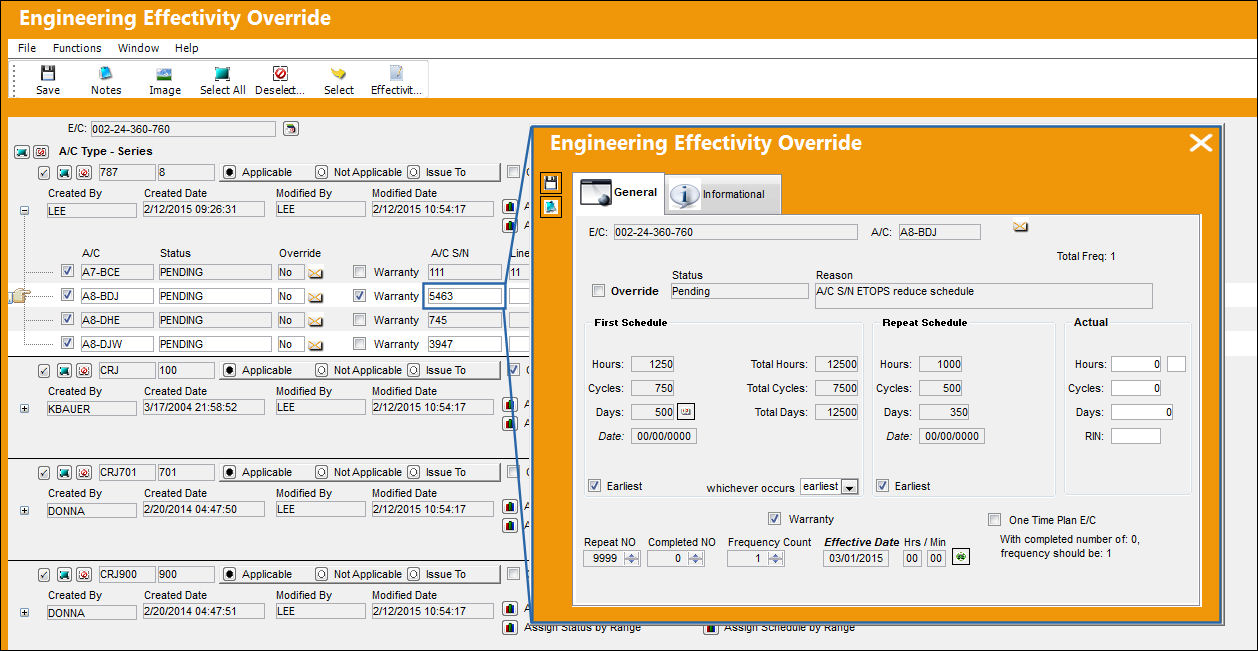1258x651 pixels.
Task: Click the calendar icon beside First Schedule Days
Action: pos(686,412)
